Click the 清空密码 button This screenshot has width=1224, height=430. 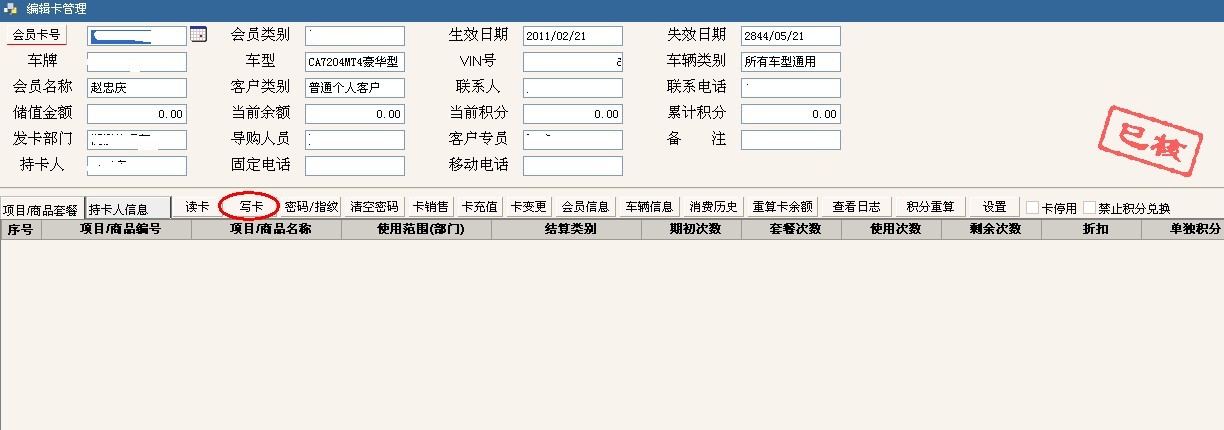click(x=374, y=207)
